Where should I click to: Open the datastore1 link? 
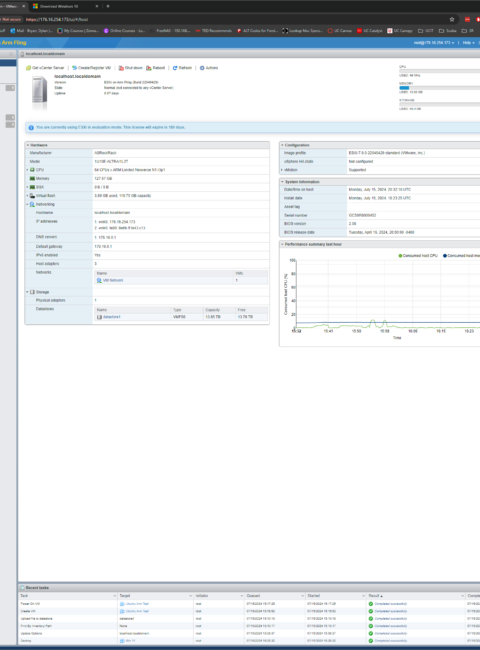coord(112,317)
